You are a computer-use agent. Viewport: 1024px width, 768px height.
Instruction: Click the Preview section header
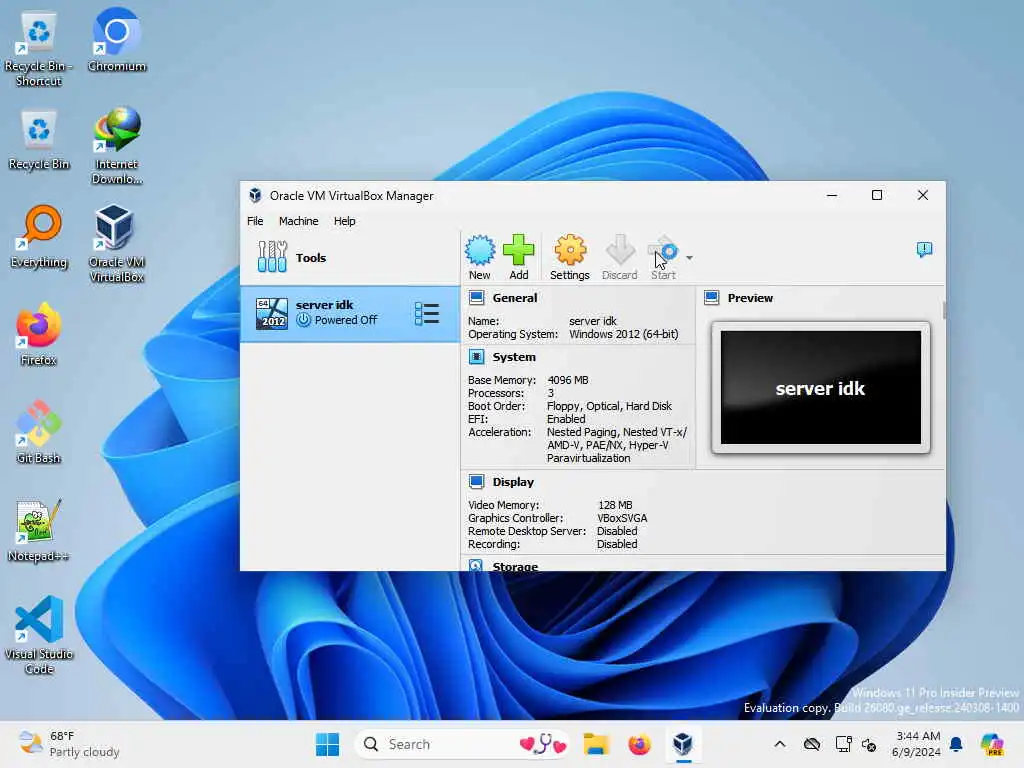[750, 298]
